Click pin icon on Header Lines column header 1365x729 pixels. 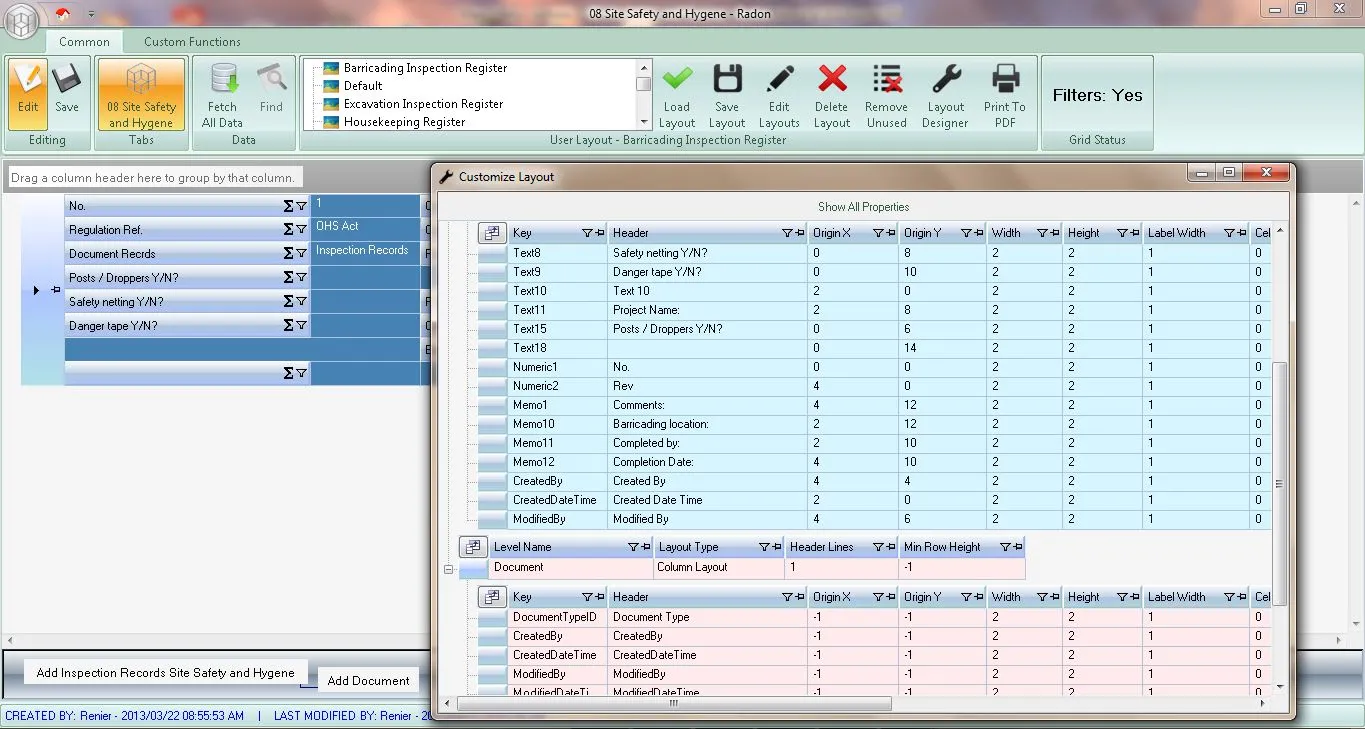[889, 548]
